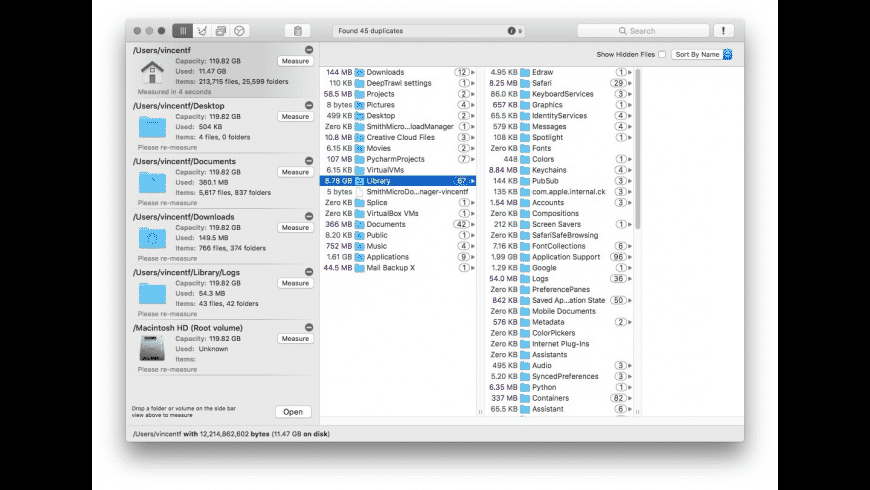Select the Library row in first column

point(398,181)
